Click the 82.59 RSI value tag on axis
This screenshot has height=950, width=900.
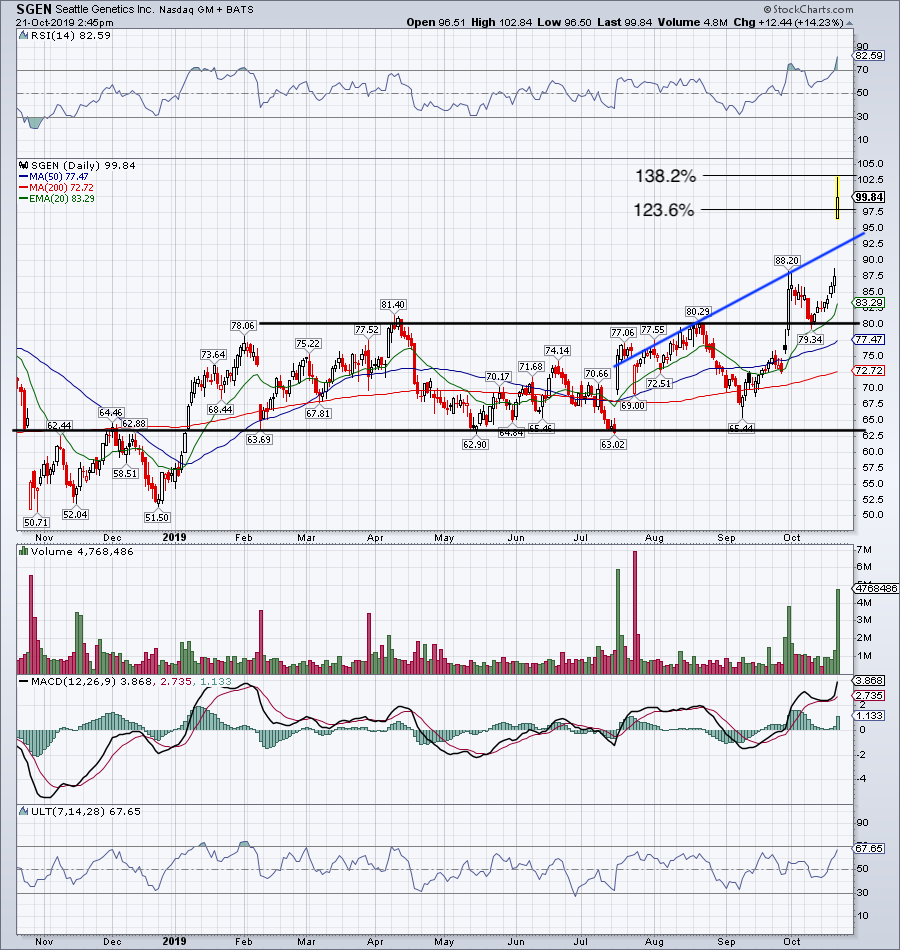coord(869,55)
